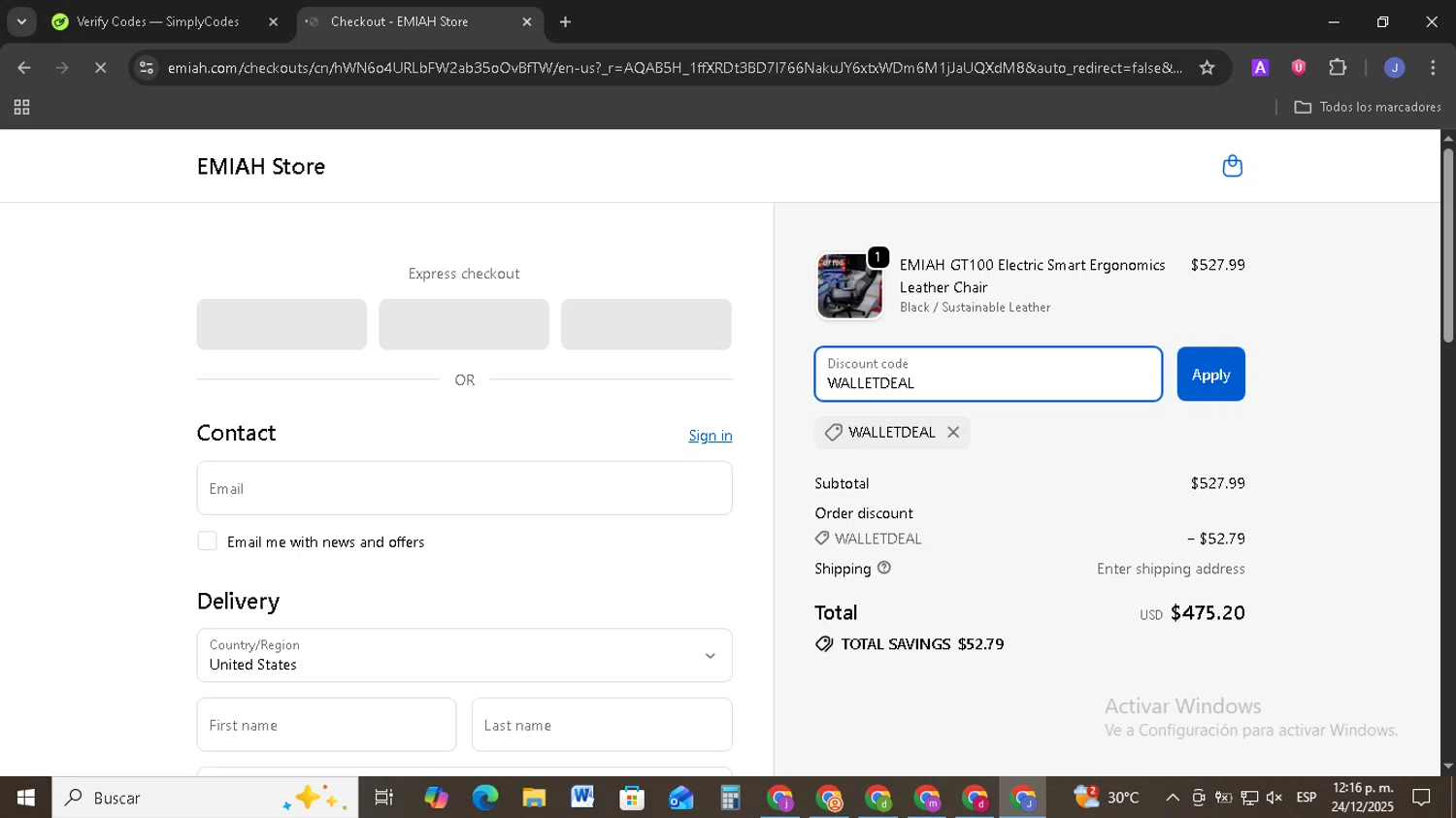Click the Subtotal $527.99 value
Viewport: 1456px width, 818px height.
[x=1217, y=483]
